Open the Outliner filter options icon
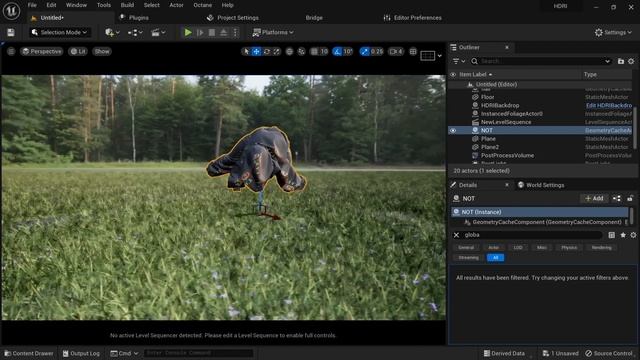This screenshot has height=360, width=640. tap(459, 61)
